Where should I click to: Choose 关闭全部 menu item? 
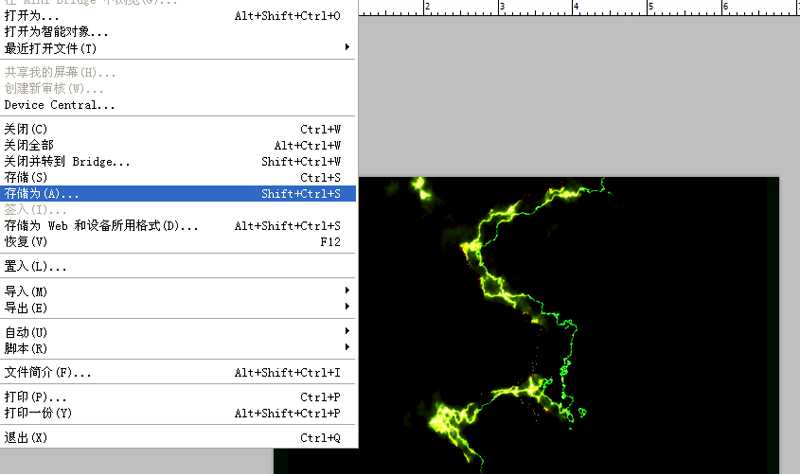[x=29, y=145]
